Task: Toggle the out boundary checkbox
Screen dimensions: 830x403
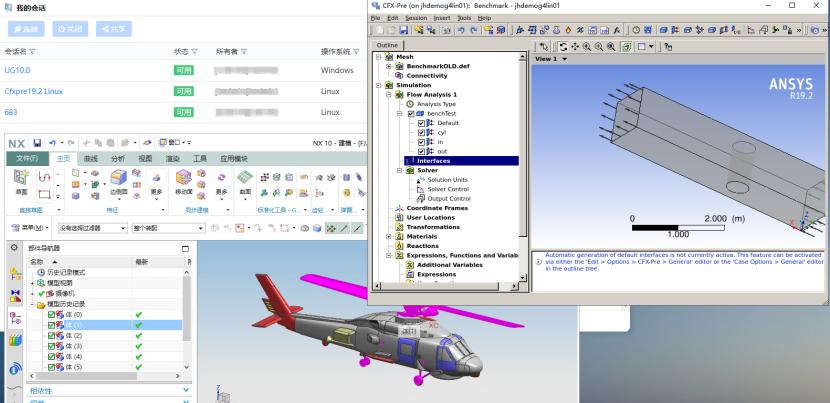Action: [x=421, y=151]
